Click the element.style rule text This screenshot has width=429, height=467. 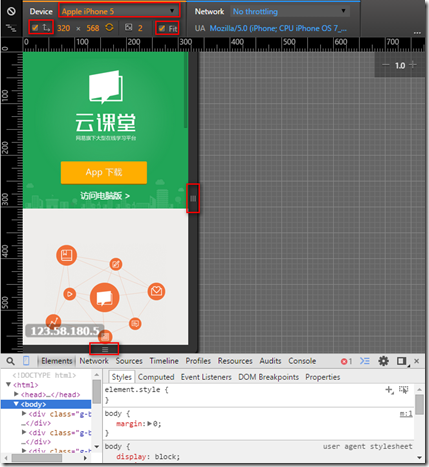click(x=137, y=390)
